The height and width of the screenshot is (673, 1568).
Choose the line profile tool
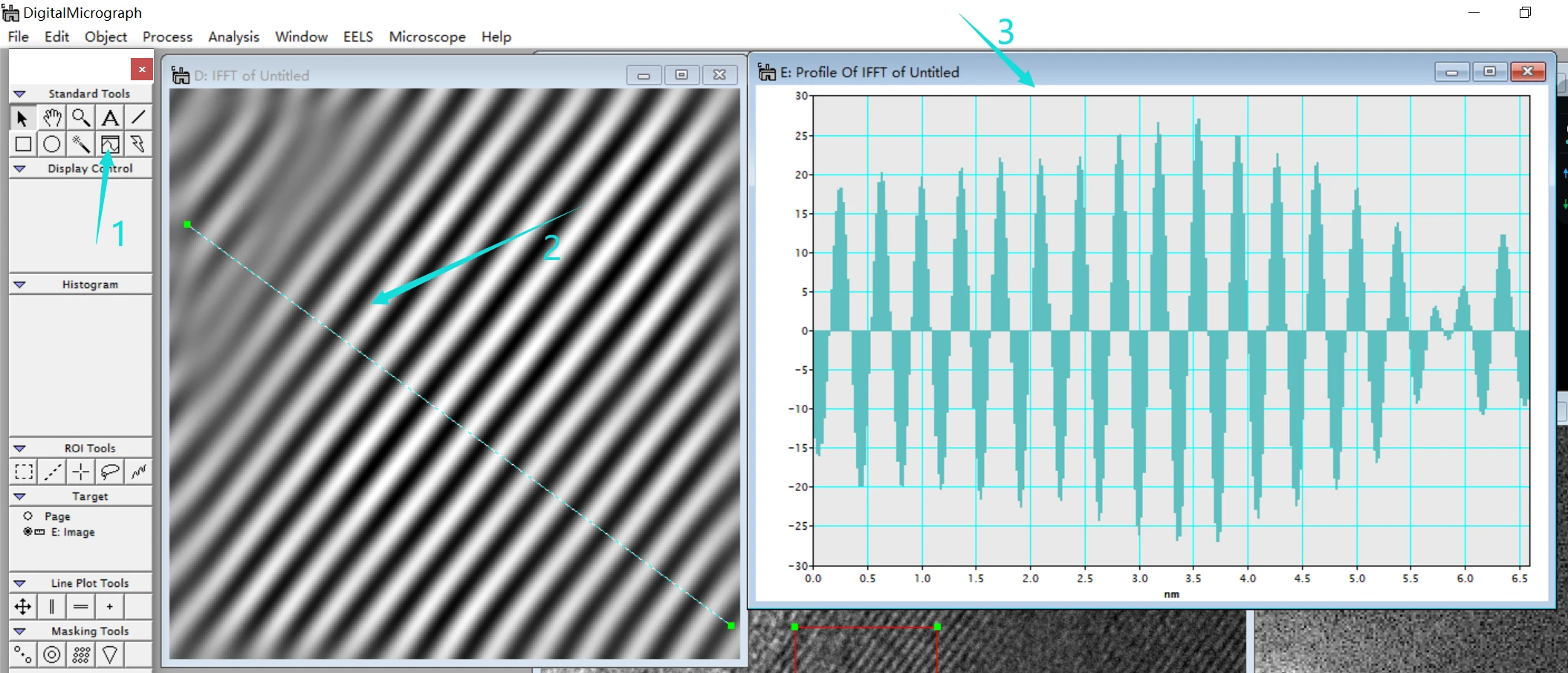click(110, 144)
